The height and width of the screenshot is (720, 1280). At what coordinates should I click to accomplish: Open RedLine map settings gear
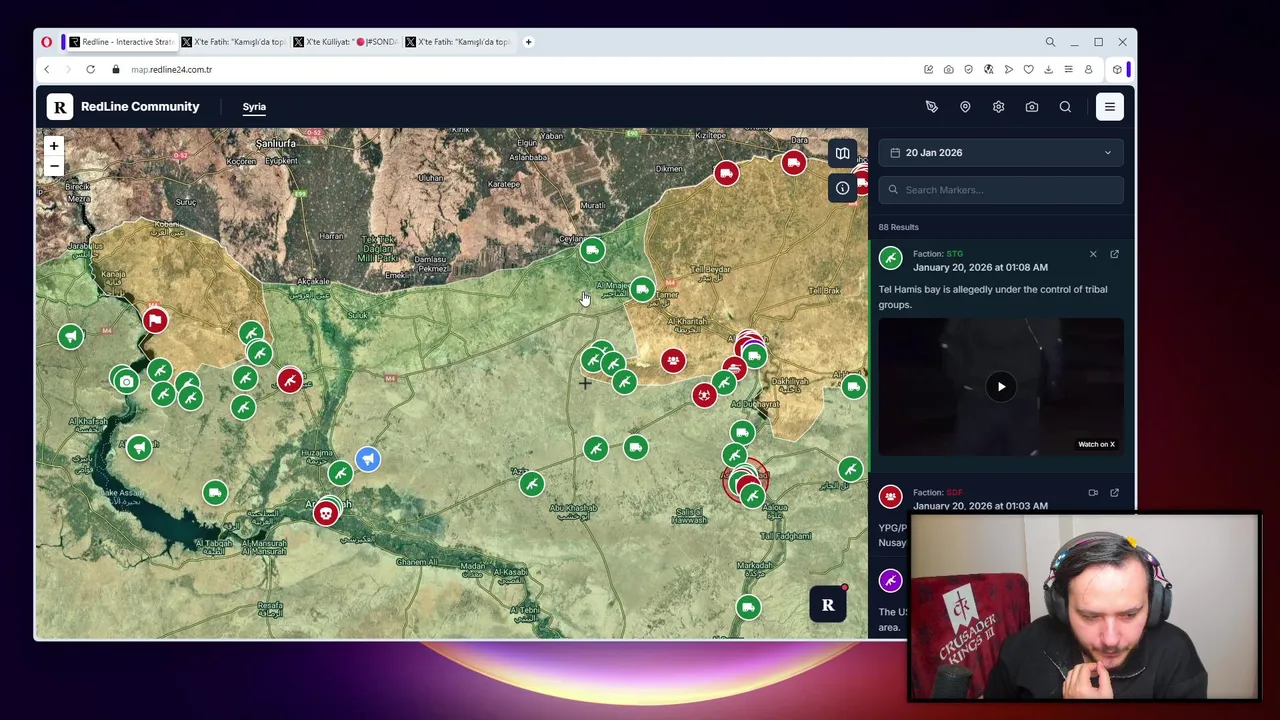(x=998, y=107)
